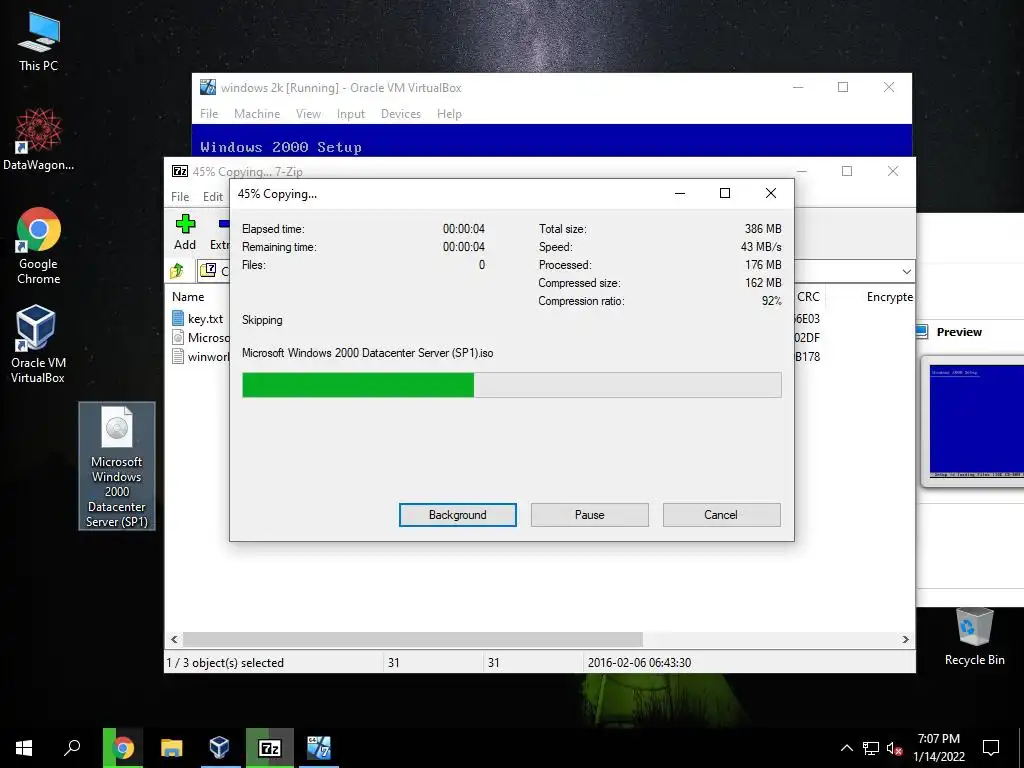
Task: Open Recycle Bin on desktop
Action: (974, 636)
